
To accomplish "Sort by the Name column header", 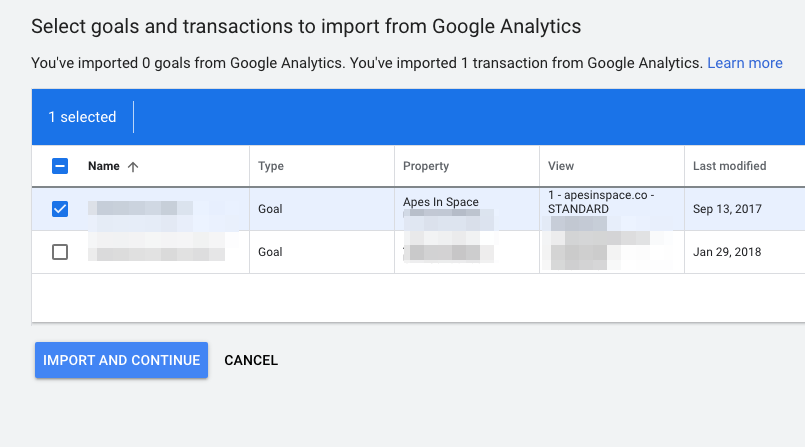I will [104, 166].
